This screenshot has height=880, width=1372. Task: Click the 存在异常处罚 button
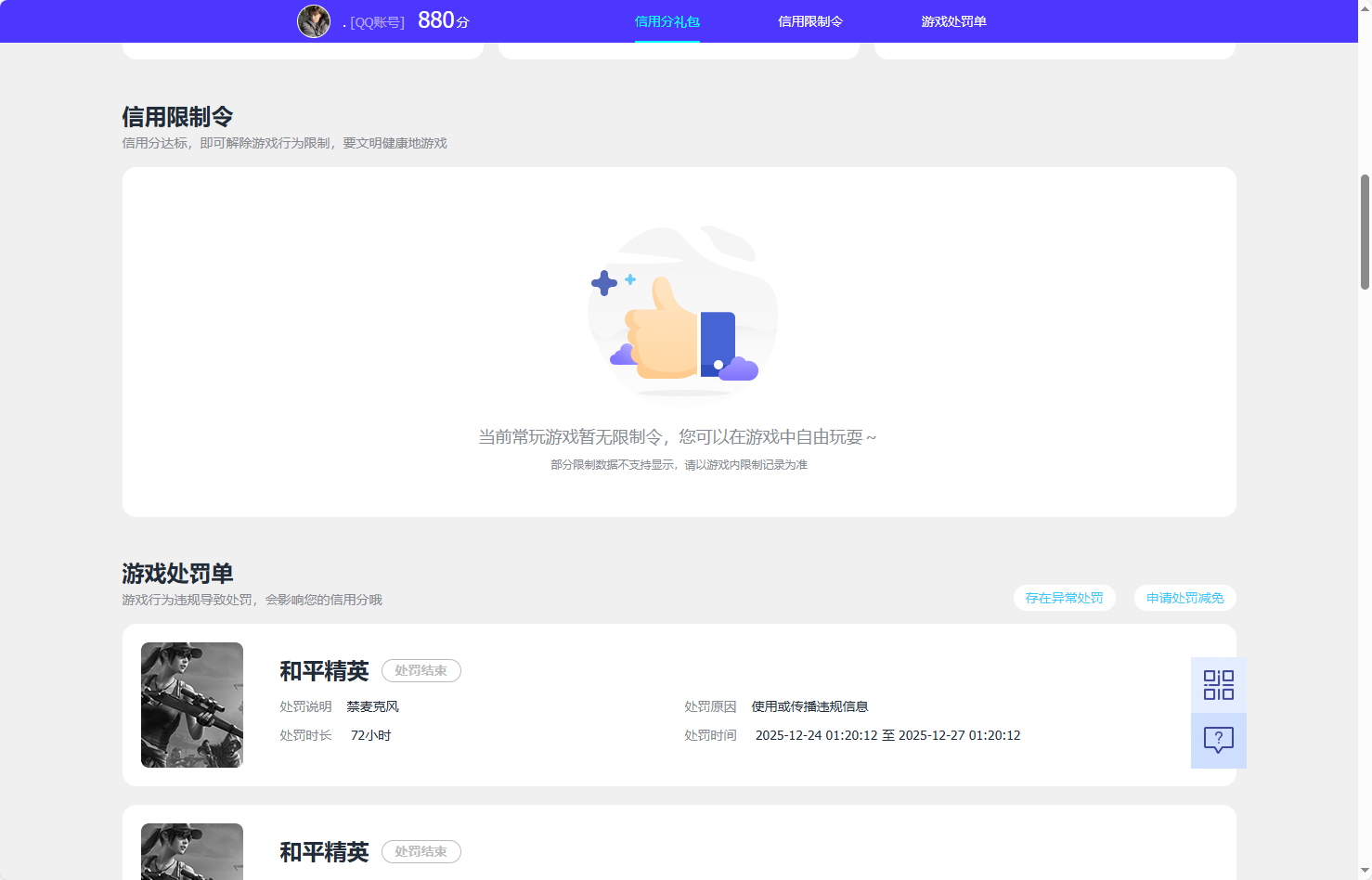tap(1065, 598)
